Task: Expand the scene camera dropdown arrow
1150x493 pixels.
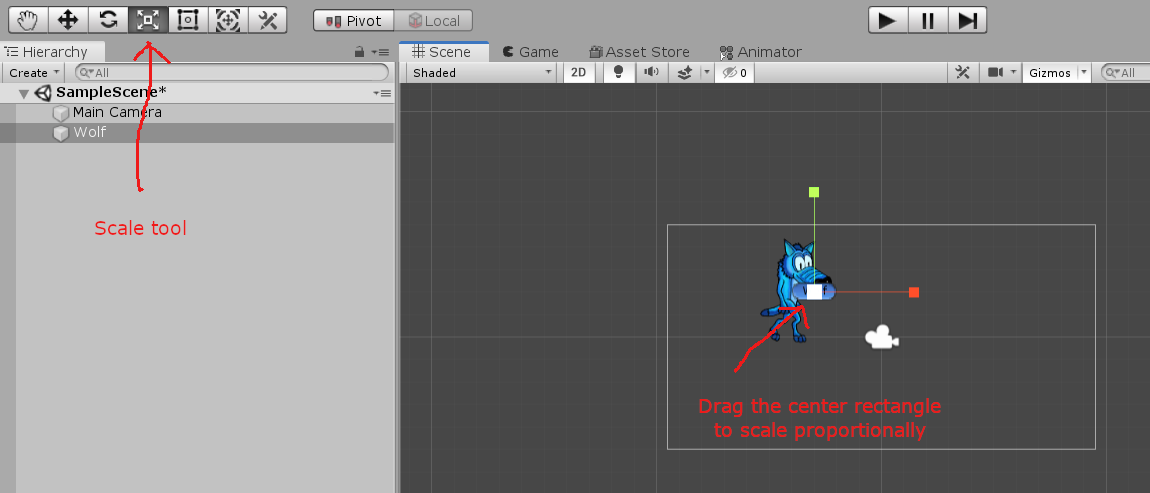Action: 1014,73
